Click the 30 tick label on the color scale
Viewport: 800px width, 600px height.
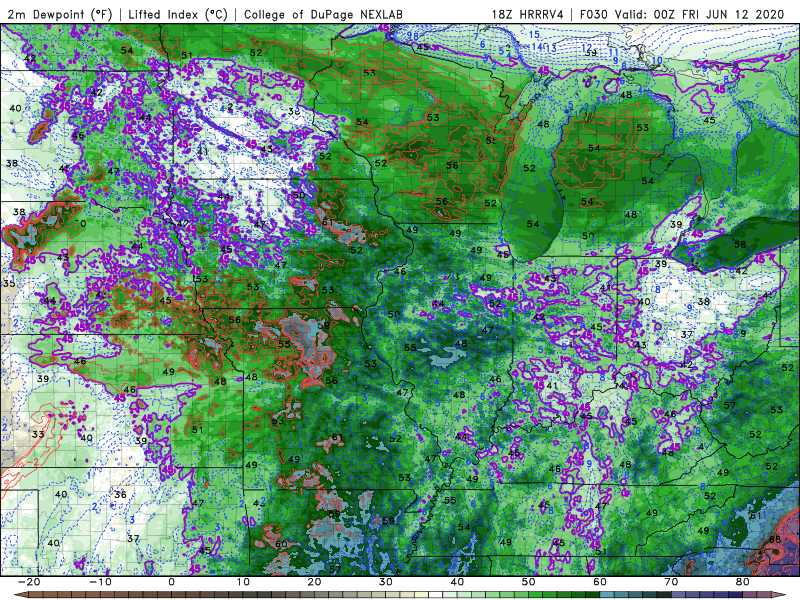[386, 582]
